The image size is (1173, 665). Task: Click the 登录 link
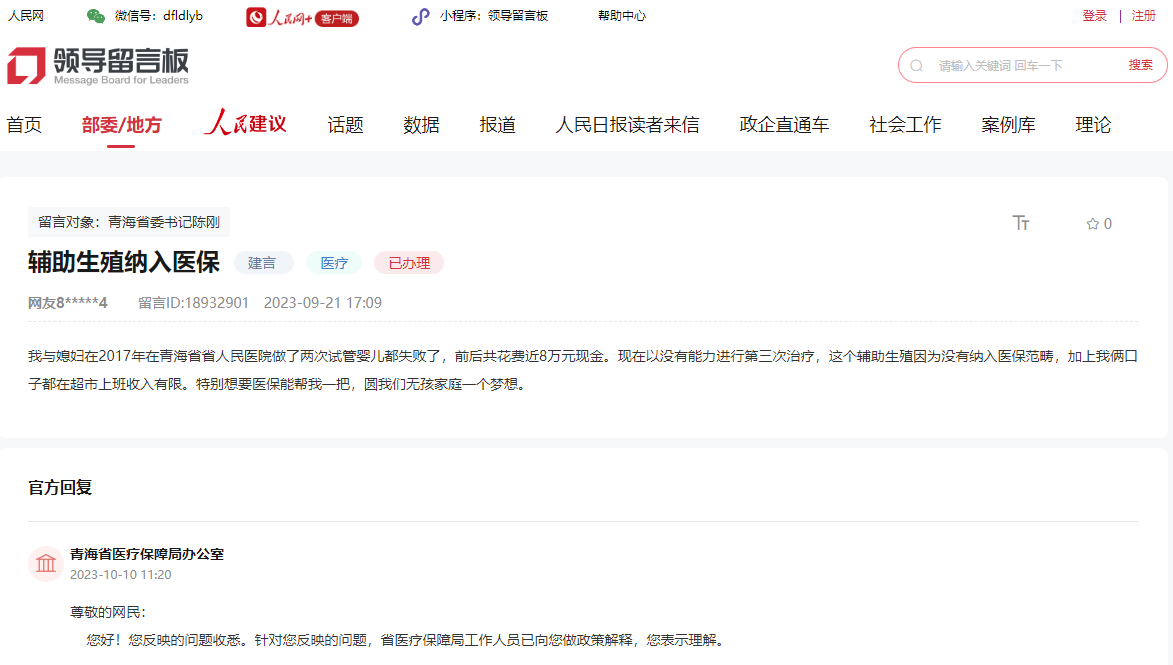click(x=1094, y=15)
